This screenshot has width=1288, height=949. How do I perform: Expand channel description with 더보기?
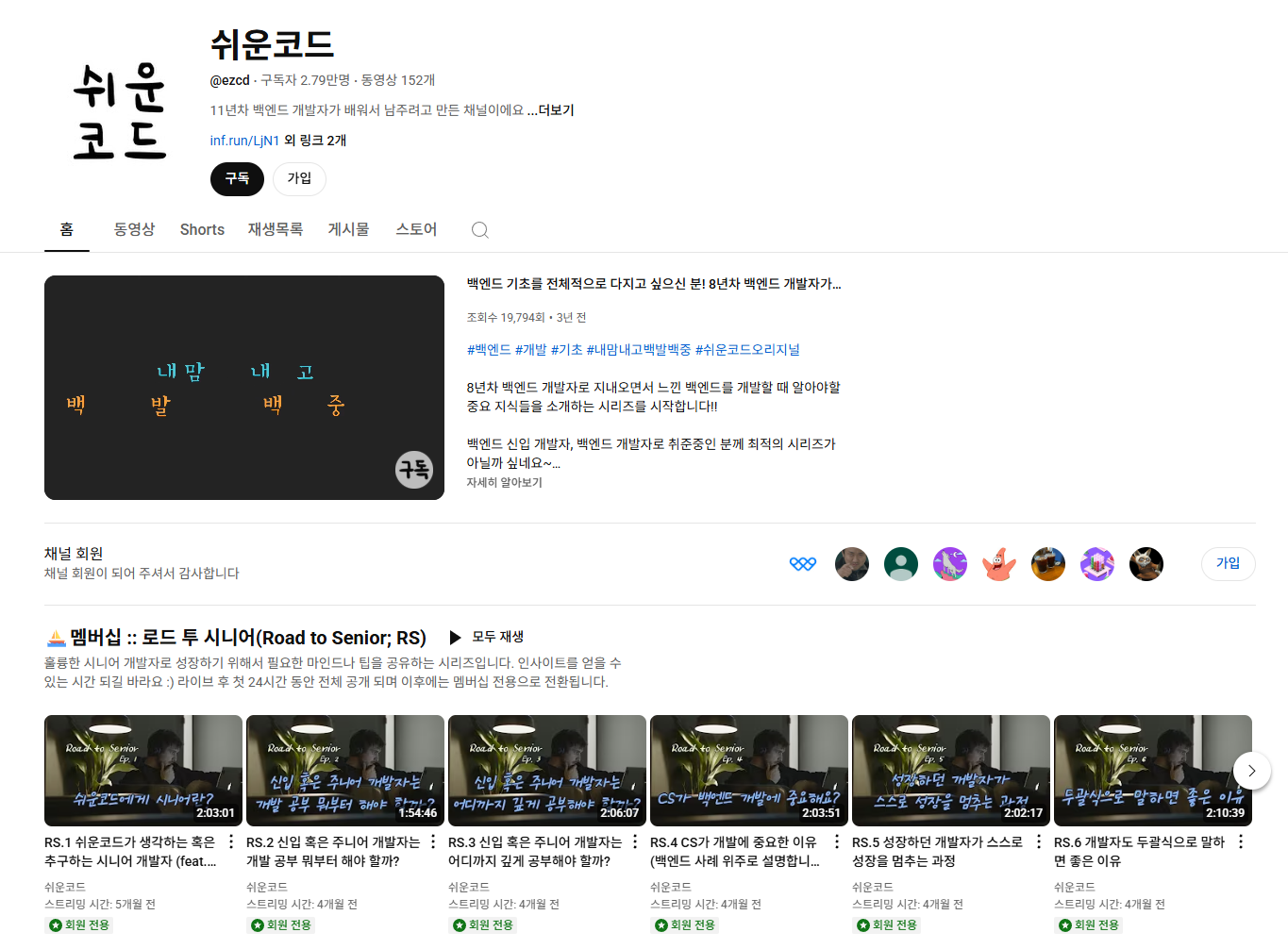click(556, 110)
